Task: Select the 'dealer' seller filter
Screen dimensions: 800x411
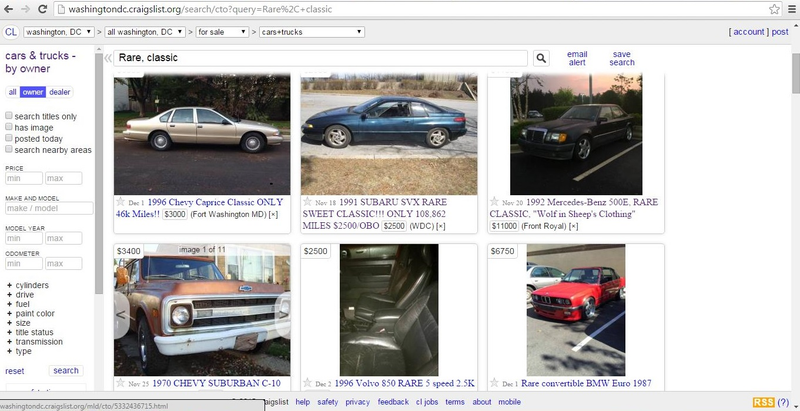Action: pyautogui.click(x=60, y=92)
